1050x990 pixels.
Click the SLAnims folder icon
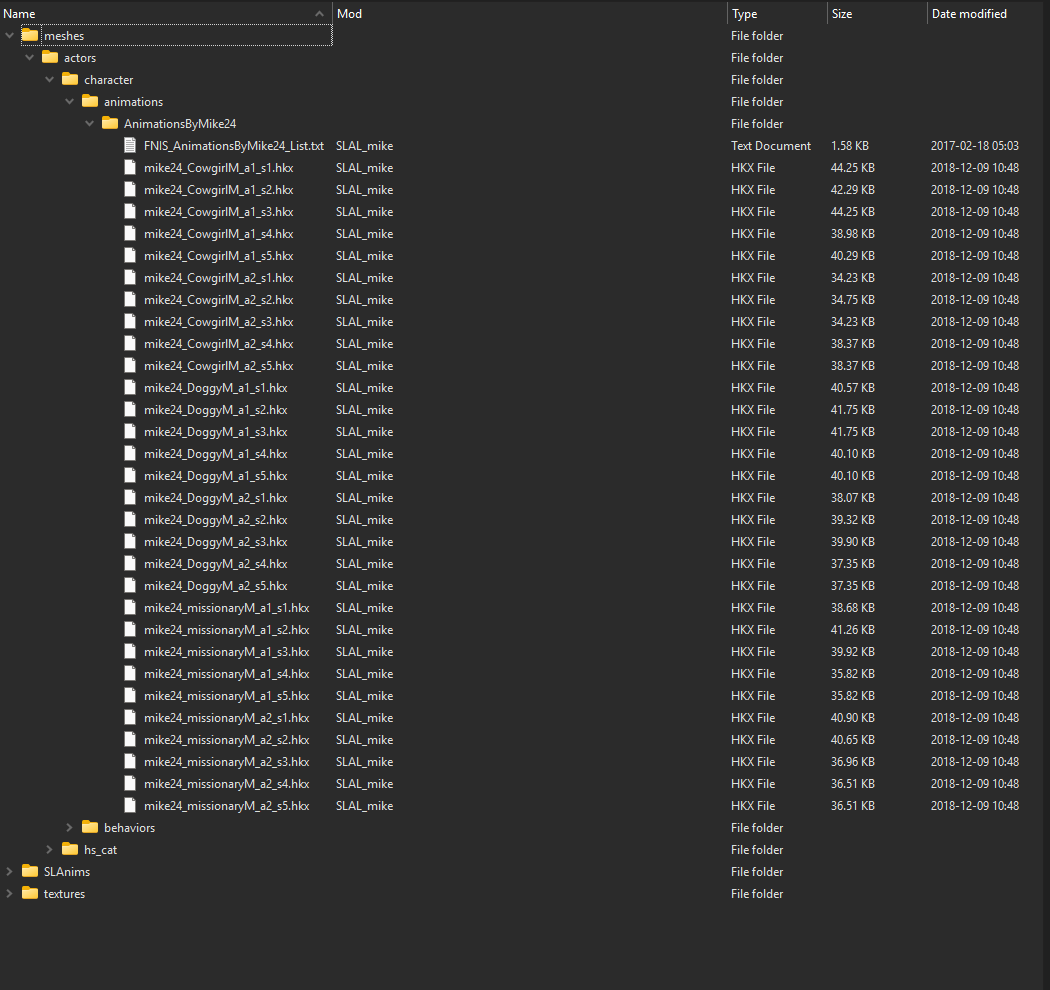30,871
